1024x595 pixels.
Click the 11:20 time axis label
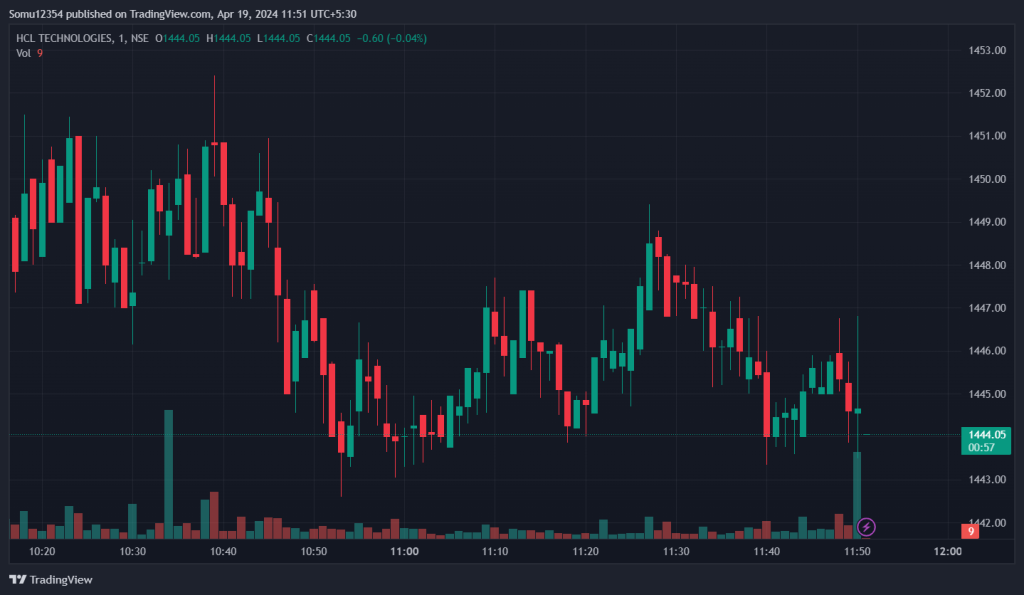click(585, 551)
